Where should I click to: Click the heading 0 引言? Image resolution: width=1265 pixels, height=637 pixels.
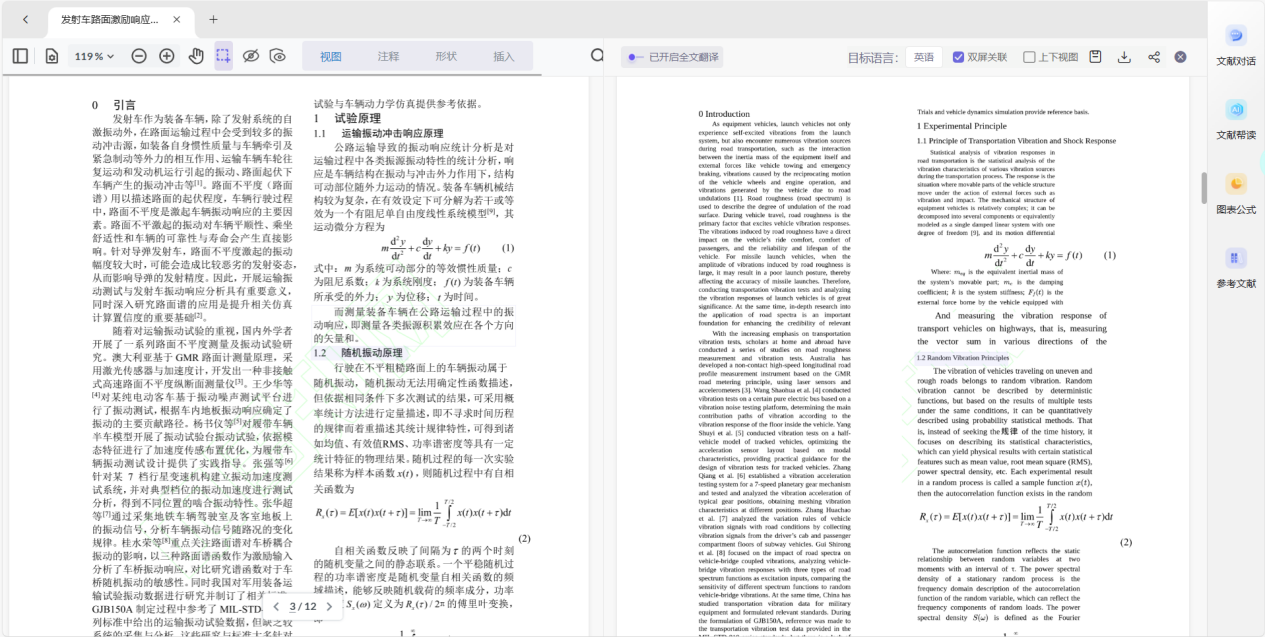(114, 105)
